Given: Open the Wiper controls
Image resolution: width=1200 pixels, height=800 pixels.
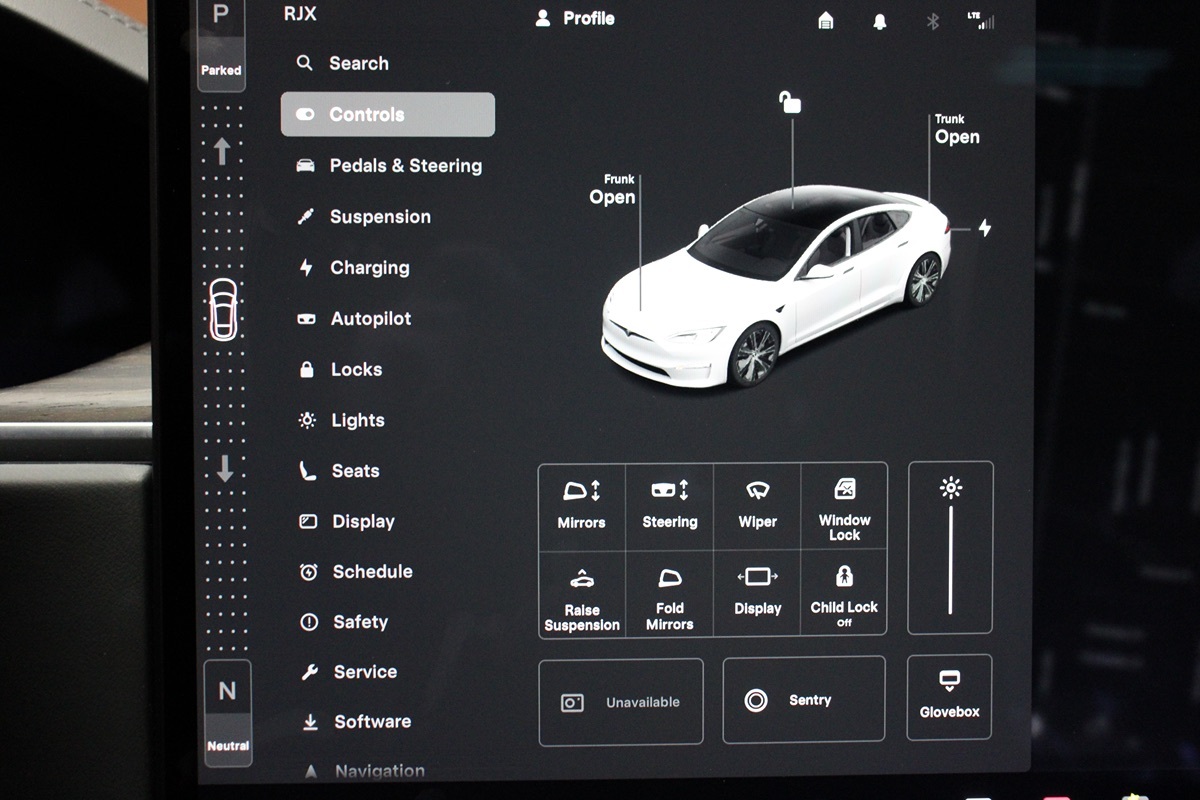Looking at the screenshot, I should [757, 505].
